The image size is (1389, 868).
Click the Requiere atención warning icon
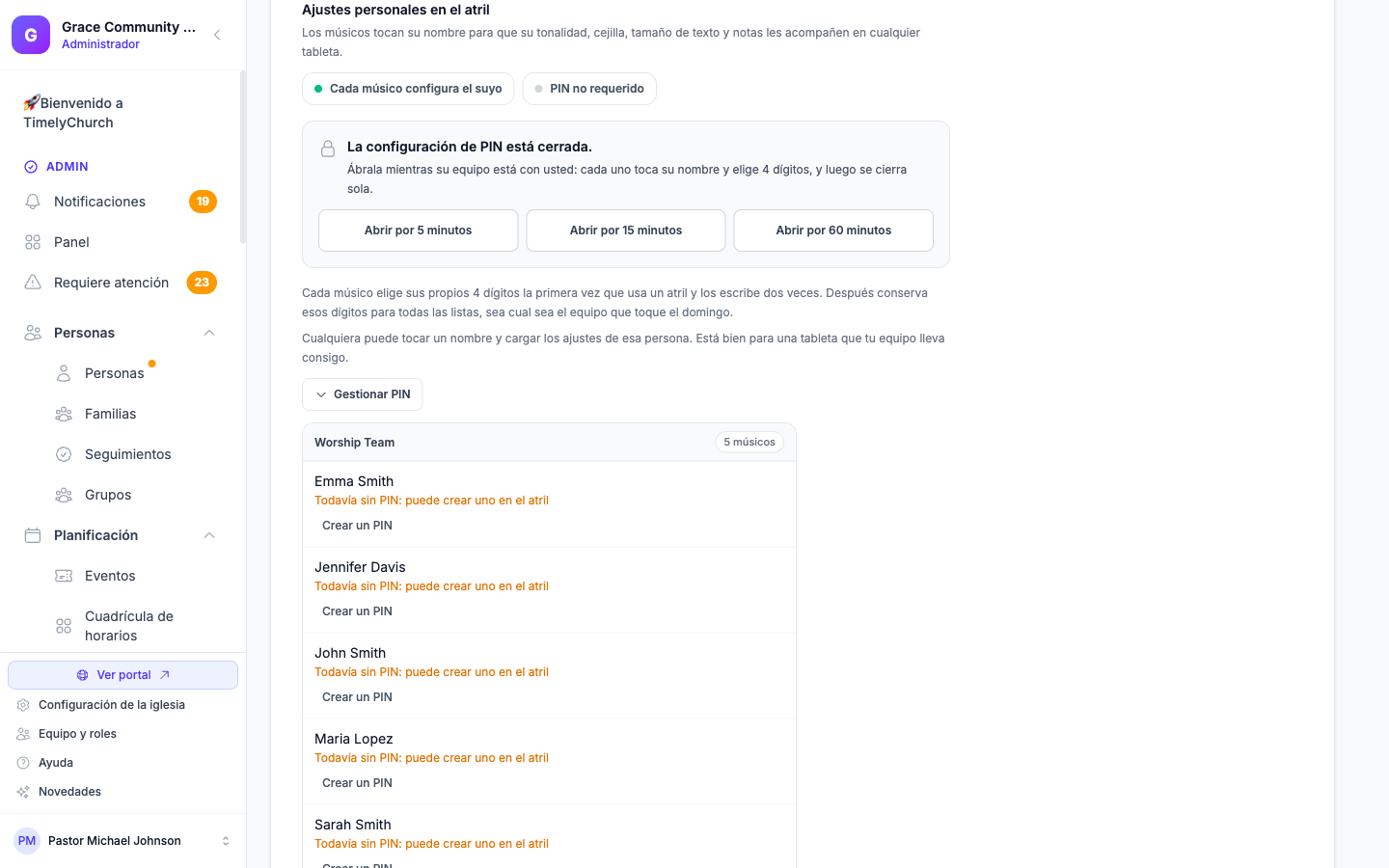pos(33,283)
